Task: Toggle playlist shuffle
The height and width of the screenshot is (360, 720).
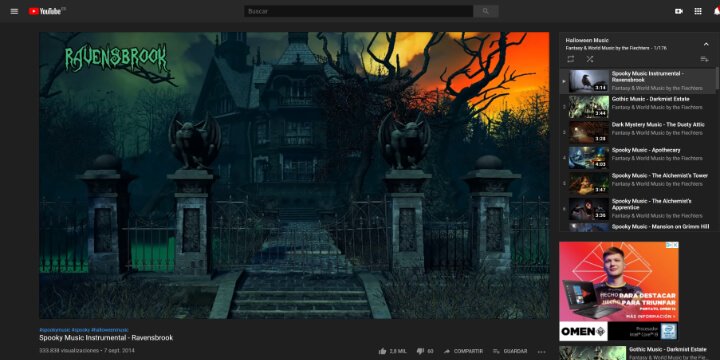Action: [x=590, y=59]
